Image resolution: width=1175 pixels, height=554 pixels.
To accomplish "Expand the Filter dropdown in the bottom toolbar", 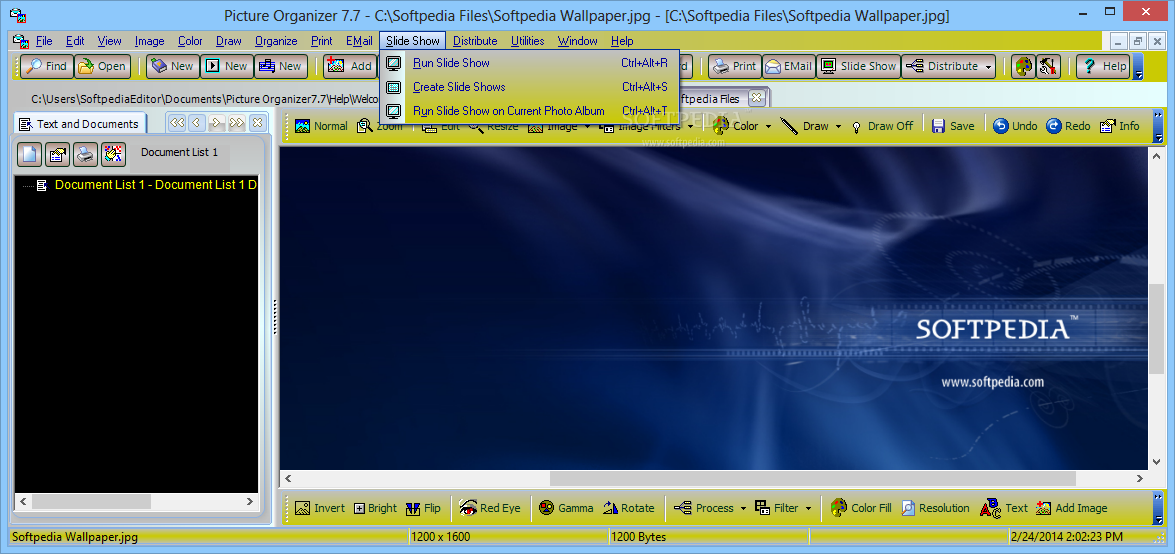I will click(809, 509).
